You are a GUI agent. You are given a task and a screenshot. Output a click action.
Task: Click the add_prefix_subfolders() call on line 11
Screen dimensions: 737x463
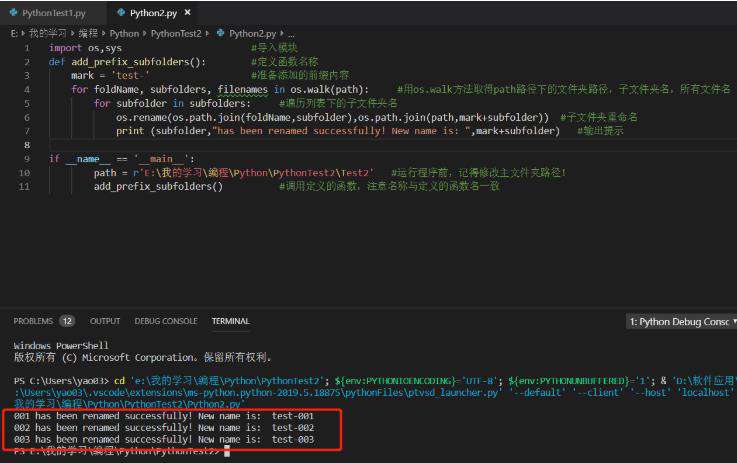click(x=158, y=187)
